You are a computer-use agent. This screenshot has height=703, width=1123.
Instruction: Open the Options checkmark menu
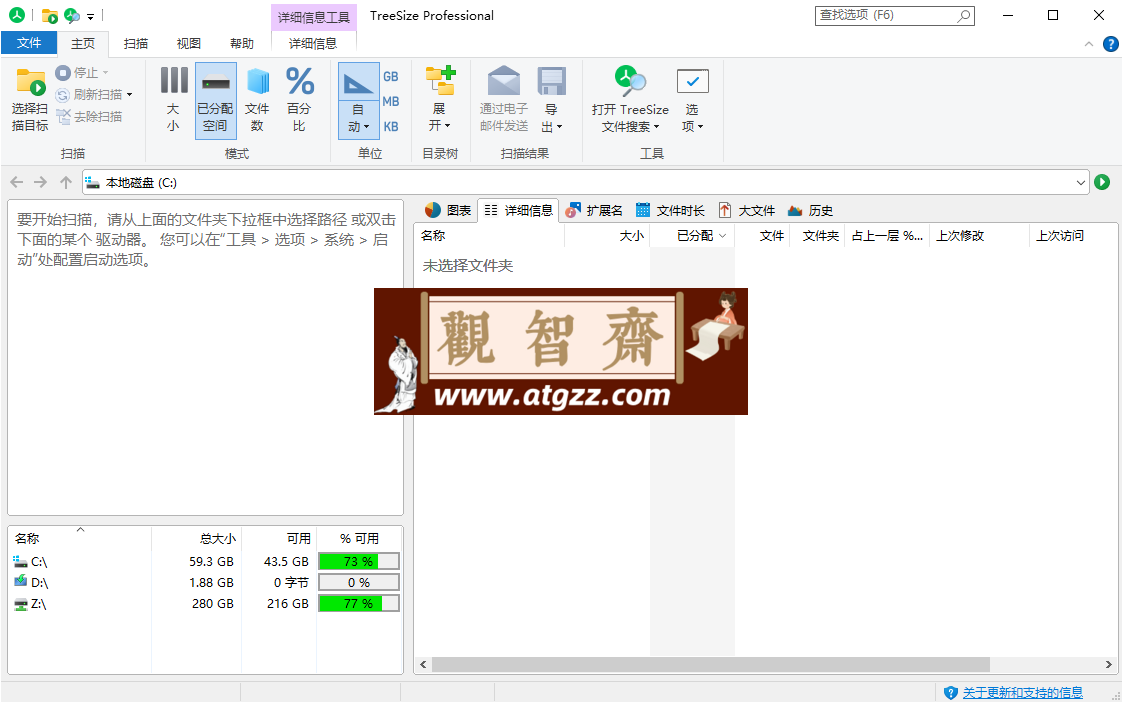tap(692, 101)
